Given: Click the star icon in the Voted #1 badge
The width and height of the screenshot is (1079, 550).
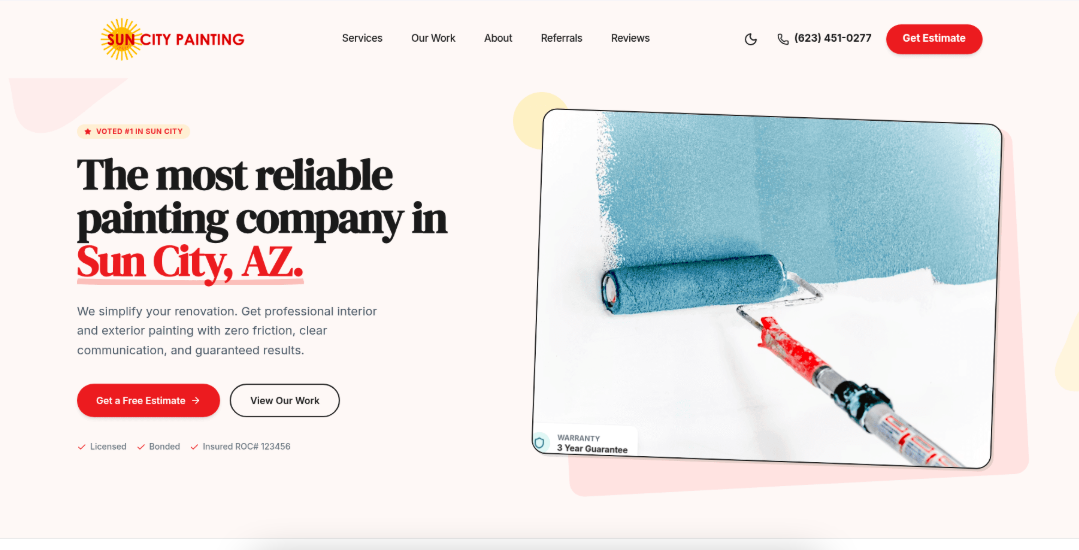Looking at the screenshot, I should point(87,131).
